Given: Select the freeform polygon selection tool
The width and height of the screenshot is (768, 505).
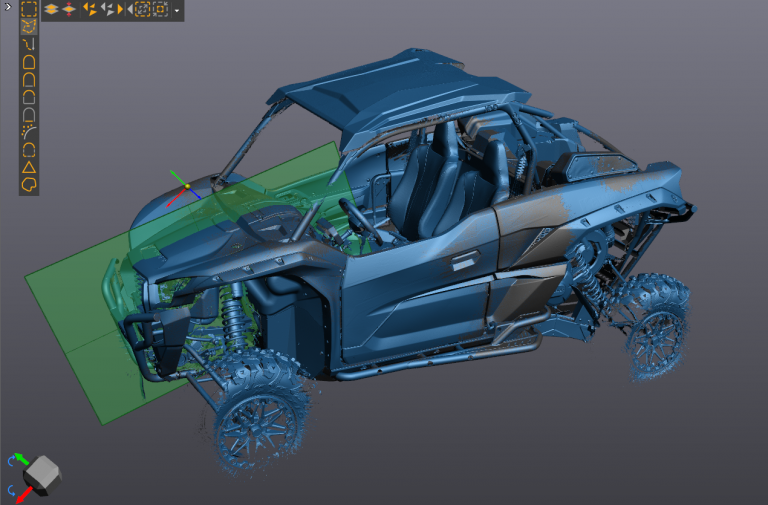Looking at the screenshot, I should click(x=29, y=26).
